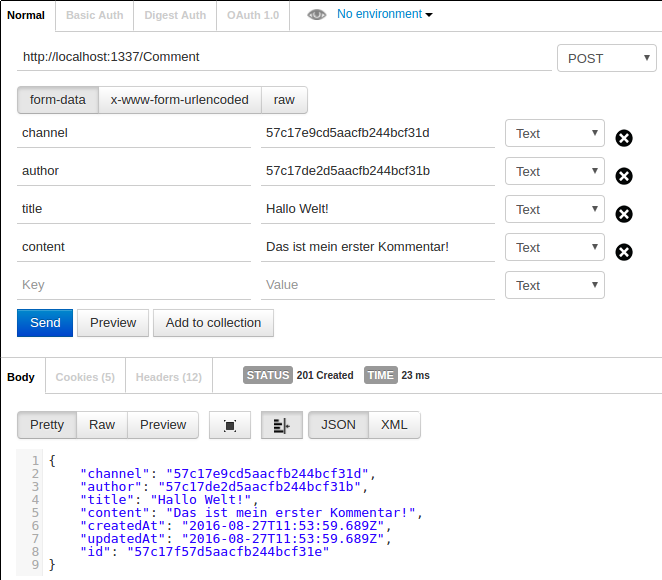The image size is (662, 580).
Task: Click Add to collection button
Action: (213, 323)
